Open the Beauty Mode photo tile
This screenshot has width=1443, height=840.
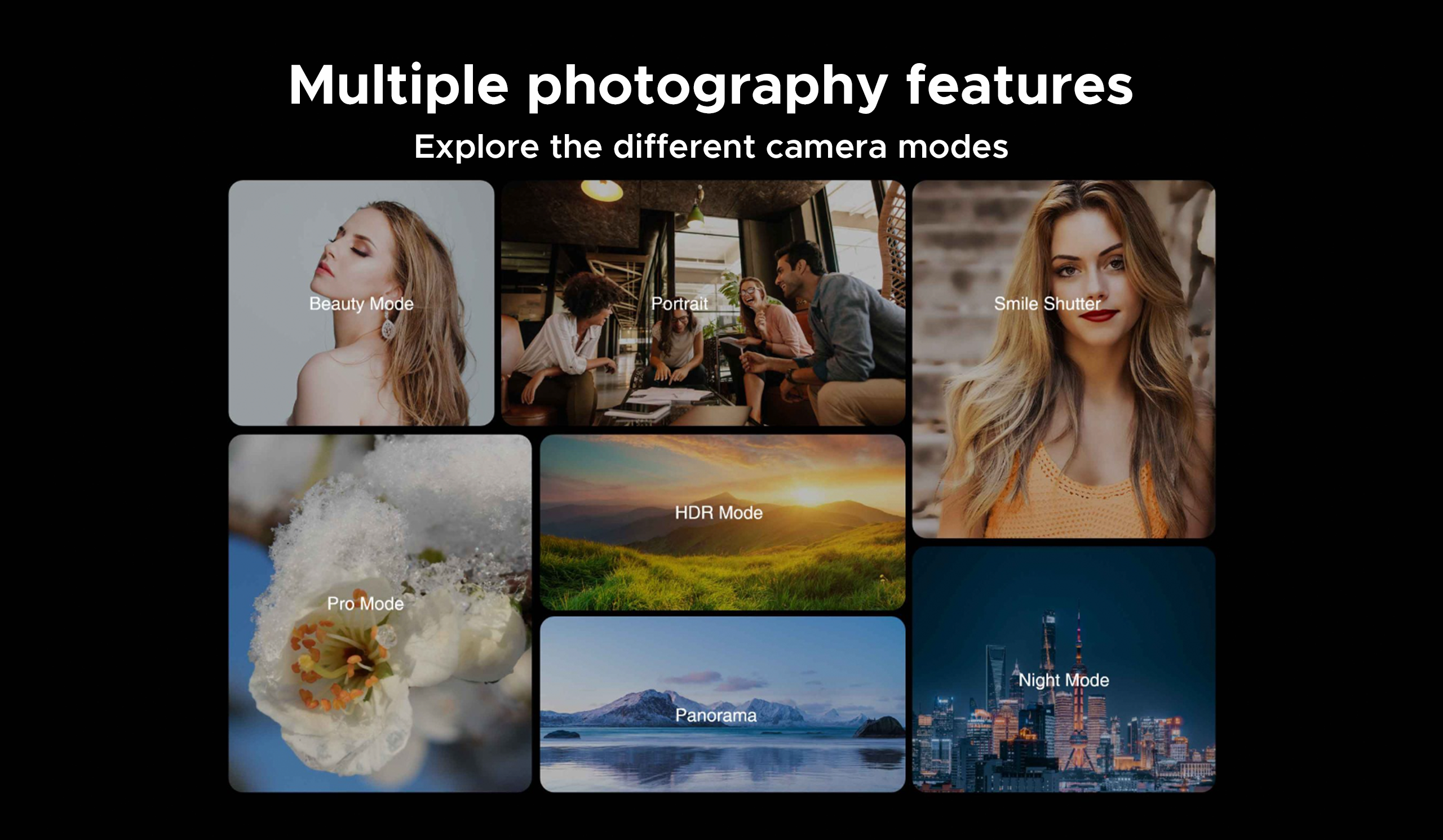[361, 303]
